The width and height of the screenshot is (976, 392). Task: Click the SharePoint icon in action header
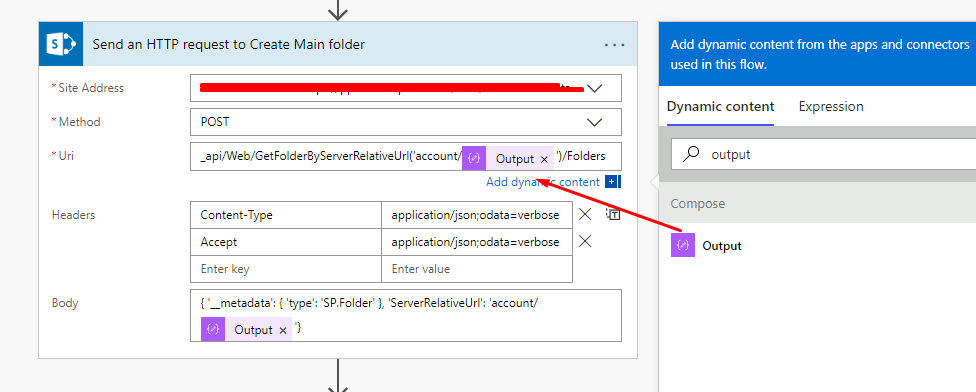(61, 44)
